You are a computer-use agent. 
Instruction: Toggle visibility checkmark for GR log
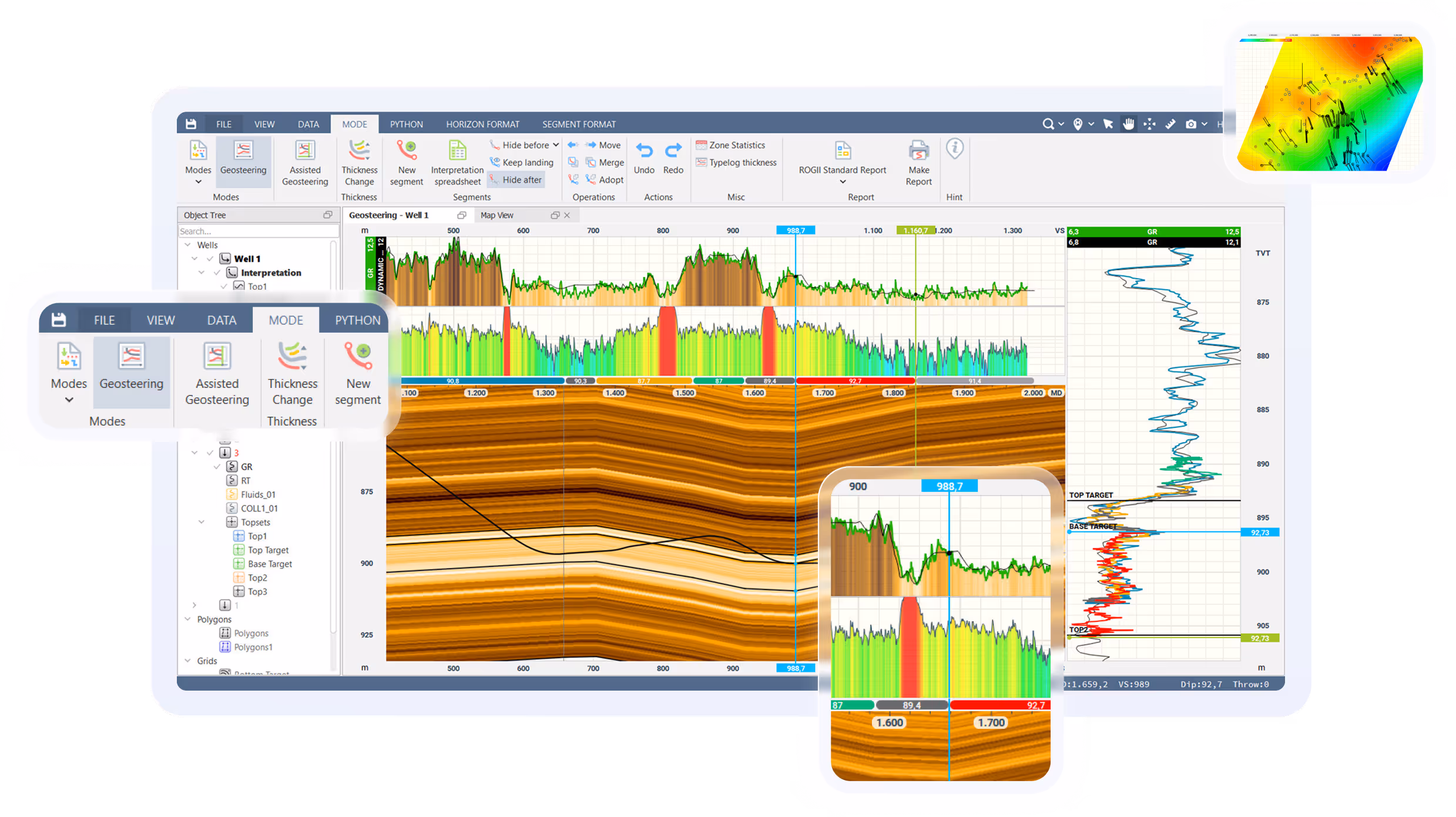(x=217, y=467)
